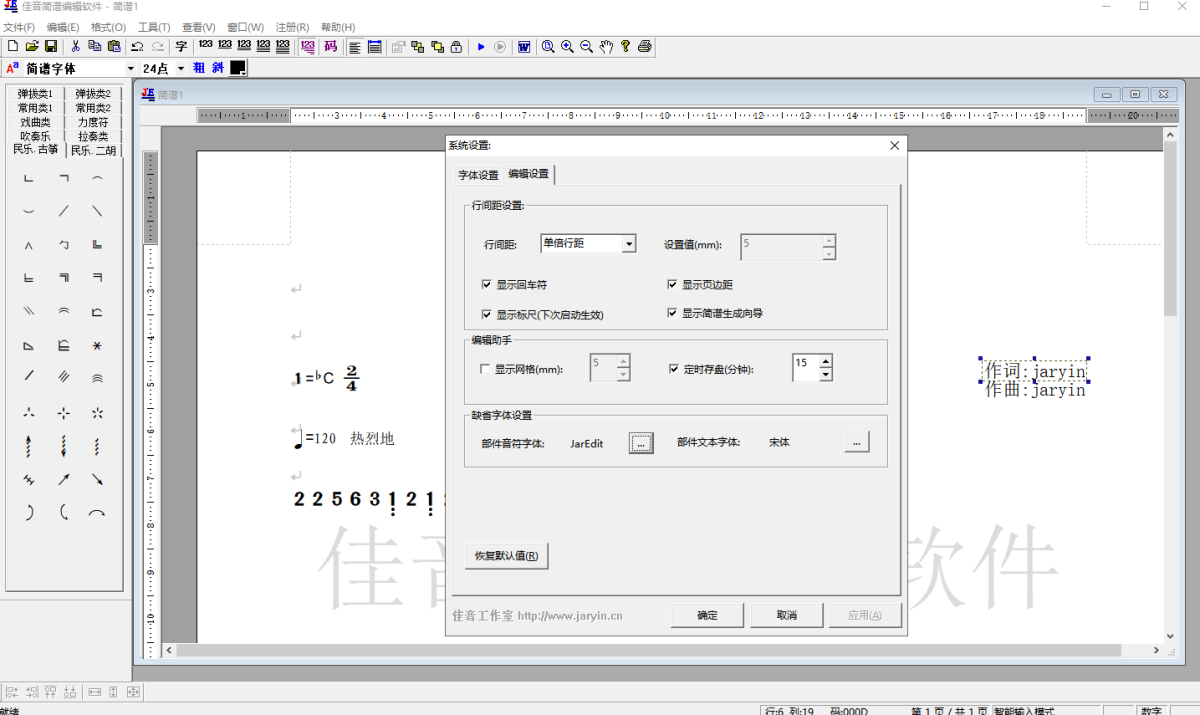Viewport: 1200px width, 715px height.
Task: Click the Save file toolbar icon
Action: coord(51,47)
